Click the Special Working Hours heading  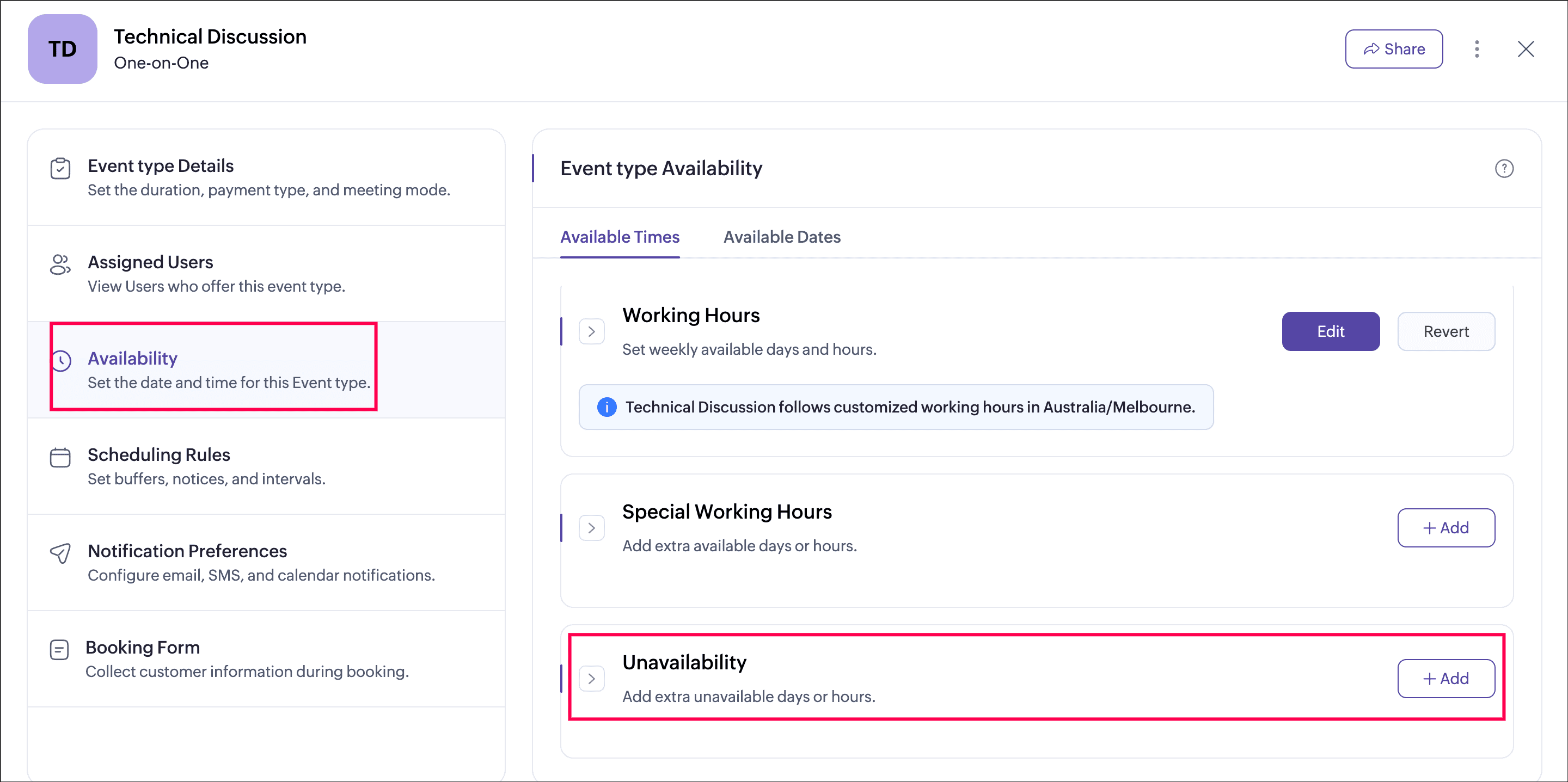(x=727, y=512)
